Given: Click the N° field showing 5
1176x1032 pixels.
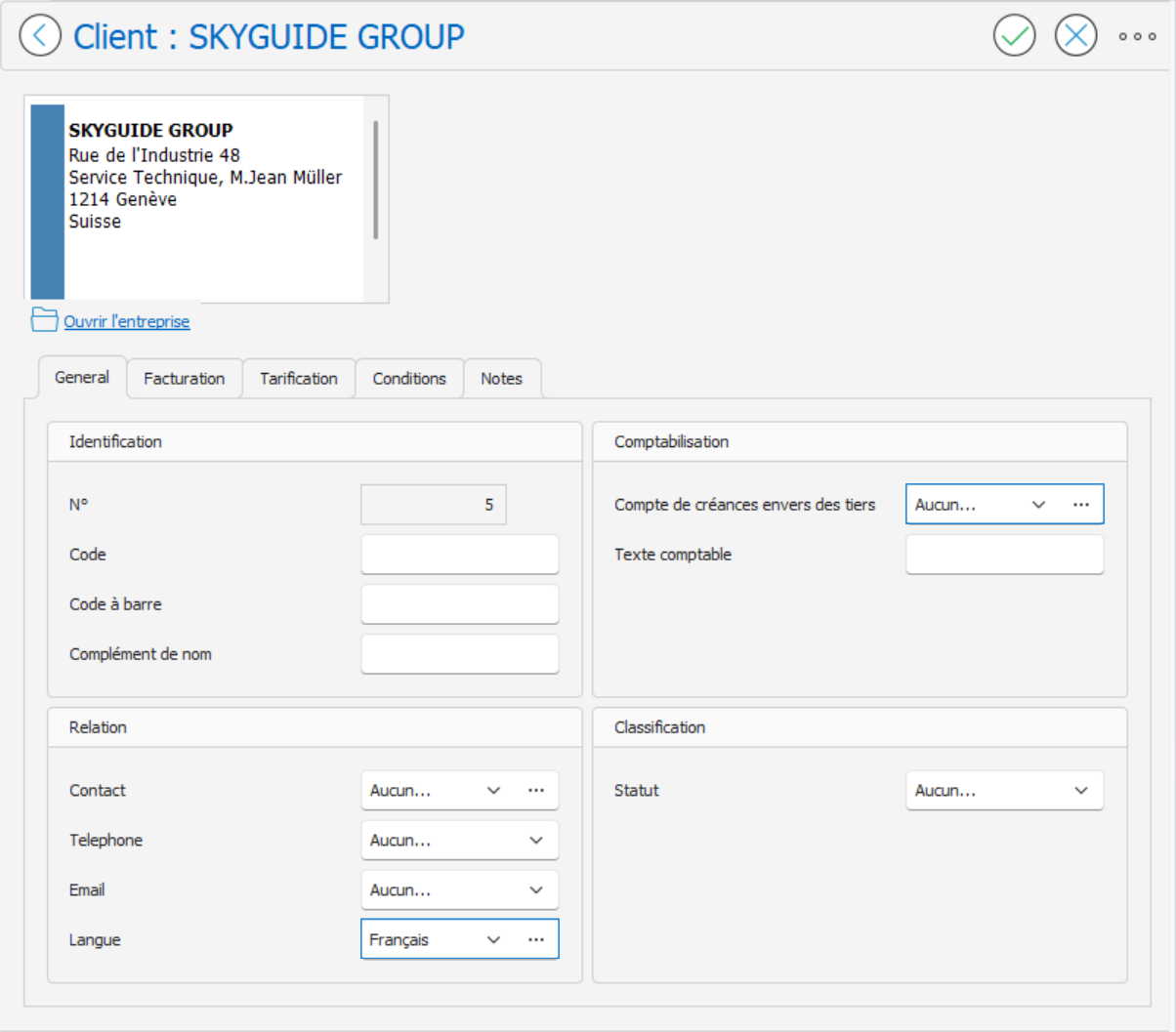Looking at the screenshot, I should pos(434,505).
